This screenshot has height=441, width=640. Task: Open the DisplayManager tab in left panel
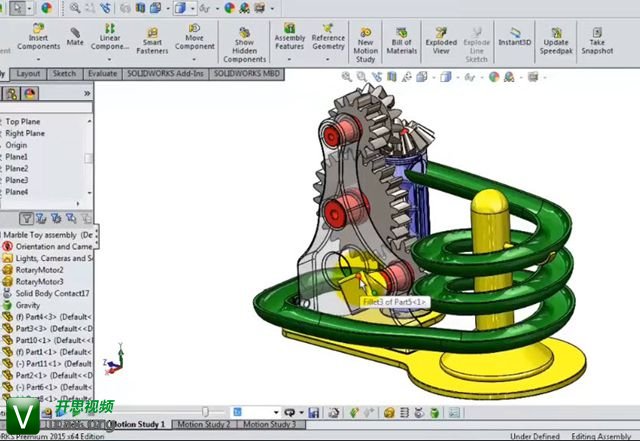[29, 94]
